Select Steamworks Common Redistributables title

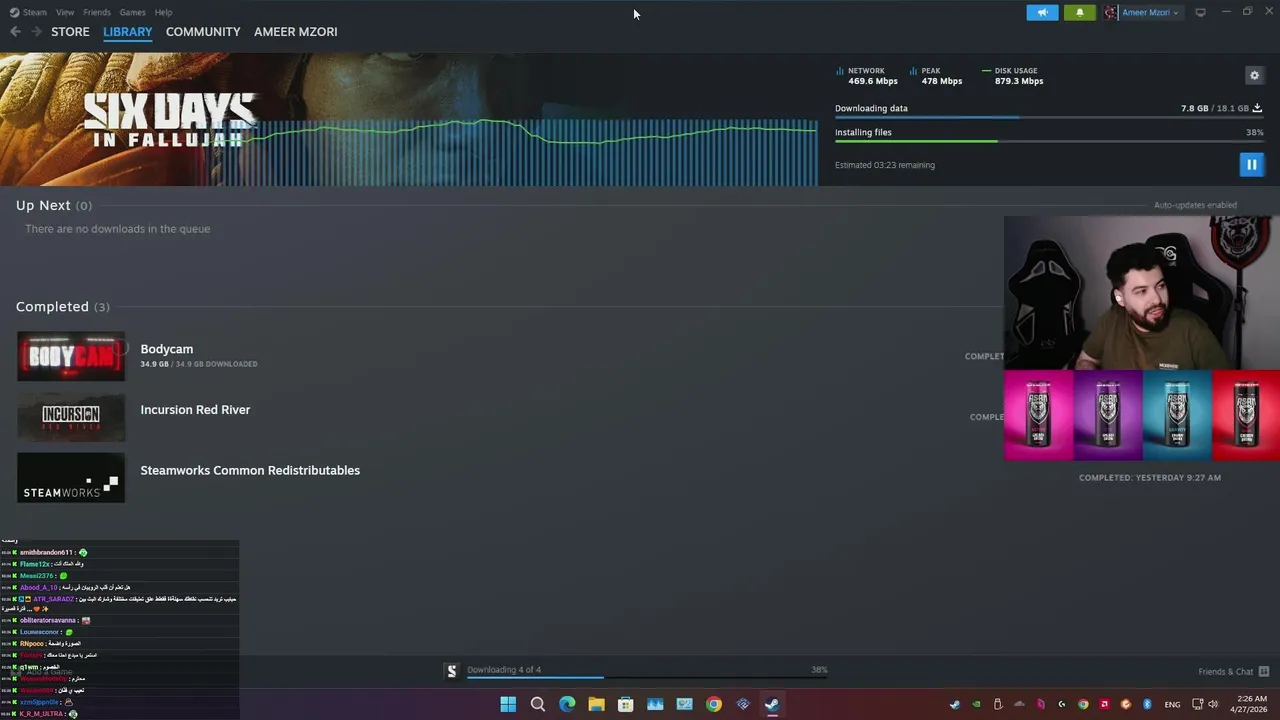coord(250,470)
